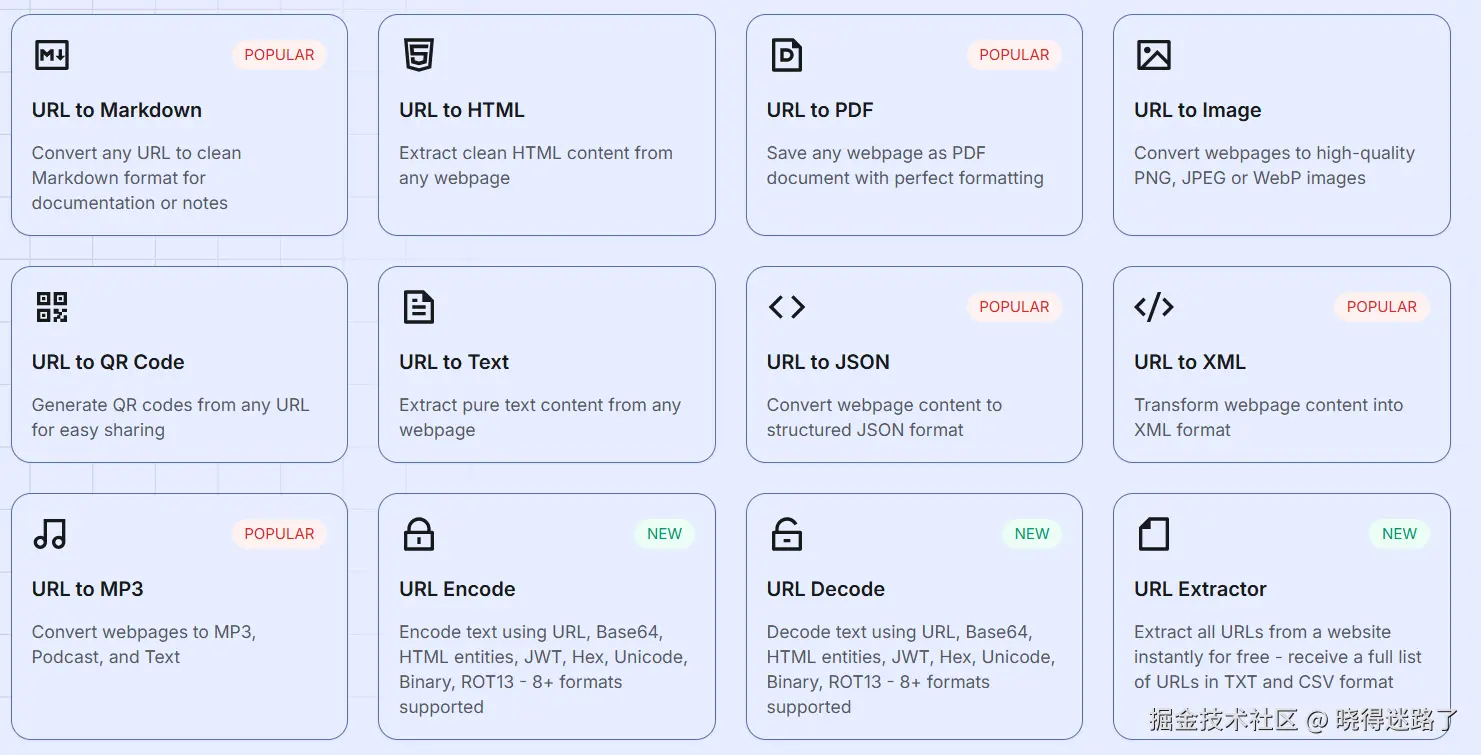Click the QR code icon
Viewport: 1481px width, 755px height.
(51, 307)
